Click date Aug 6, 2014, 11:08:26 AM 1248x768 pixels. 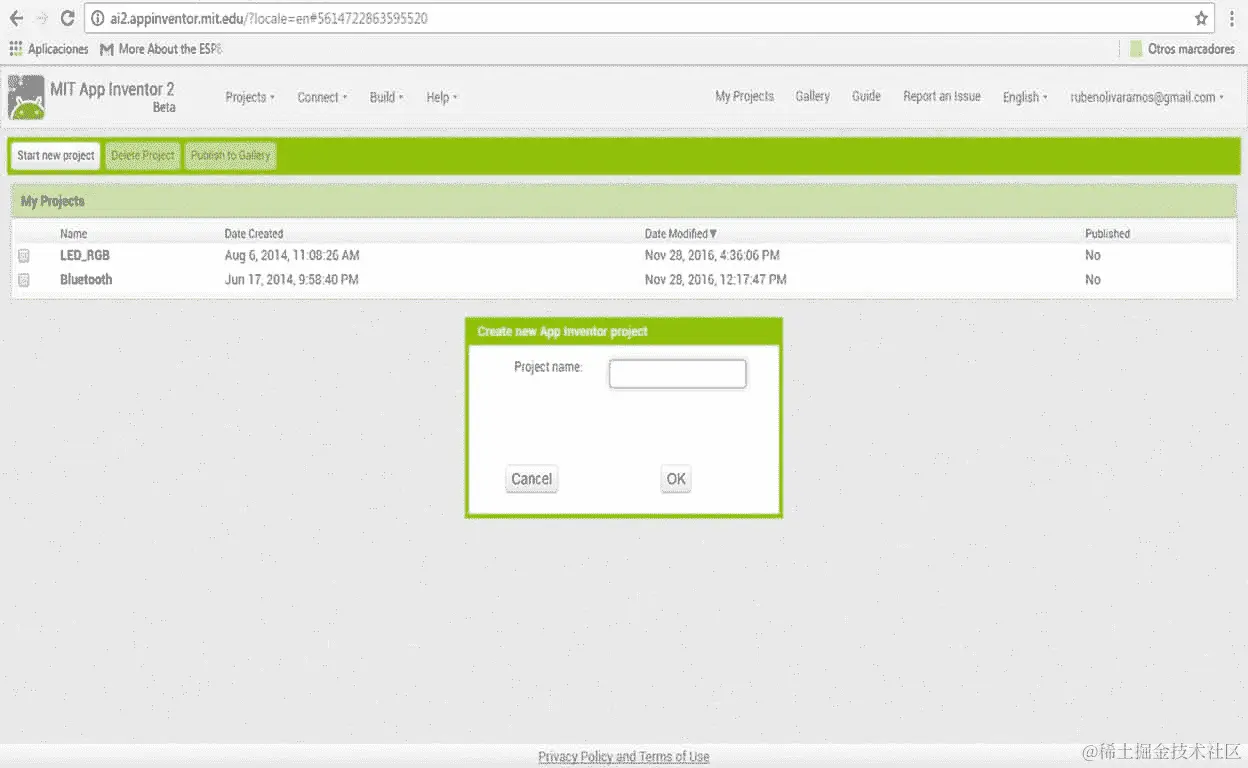(x=292, y=255)
